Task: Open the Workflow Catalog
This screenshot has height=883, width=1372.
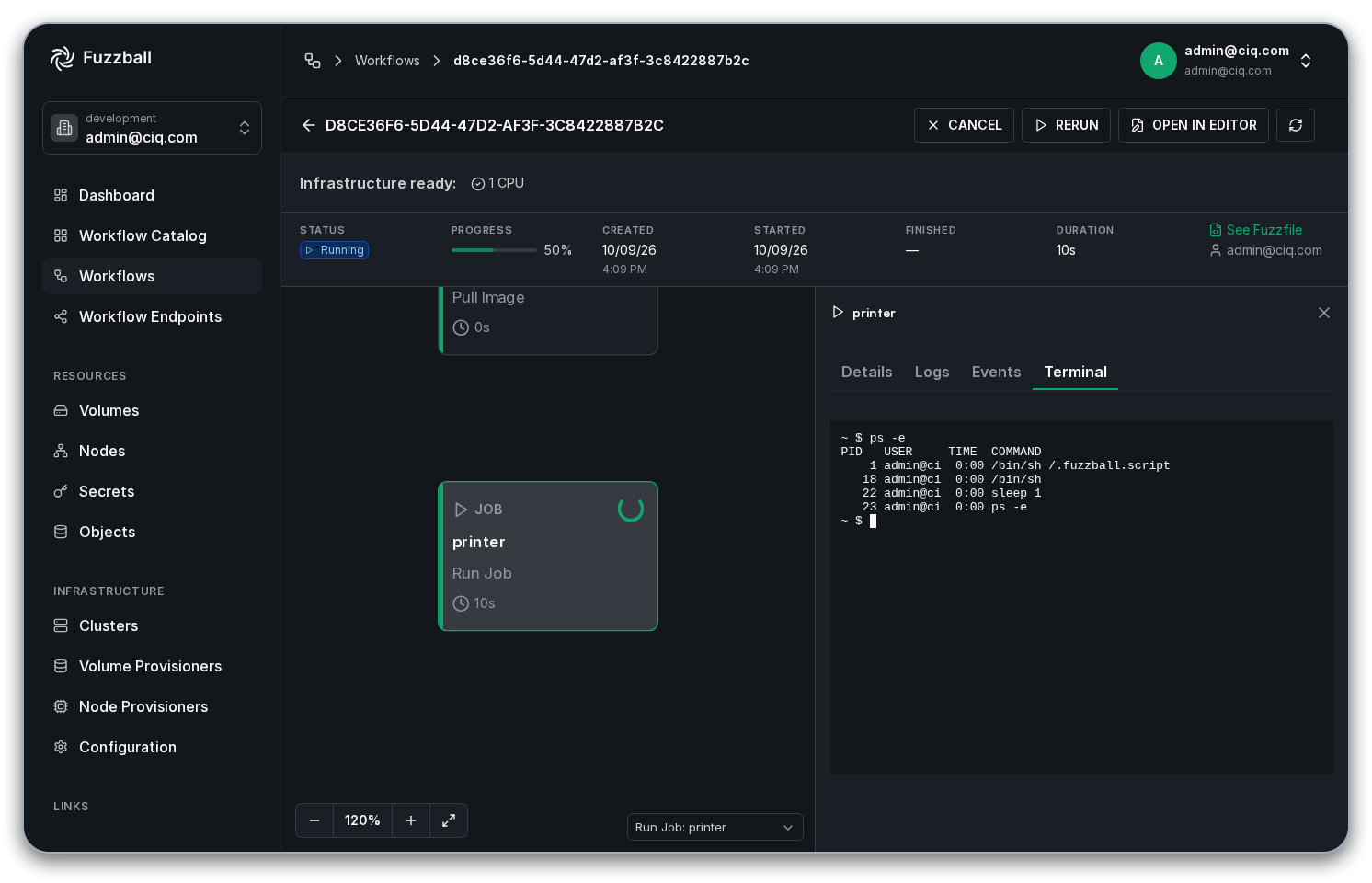Action: (152, 235)
